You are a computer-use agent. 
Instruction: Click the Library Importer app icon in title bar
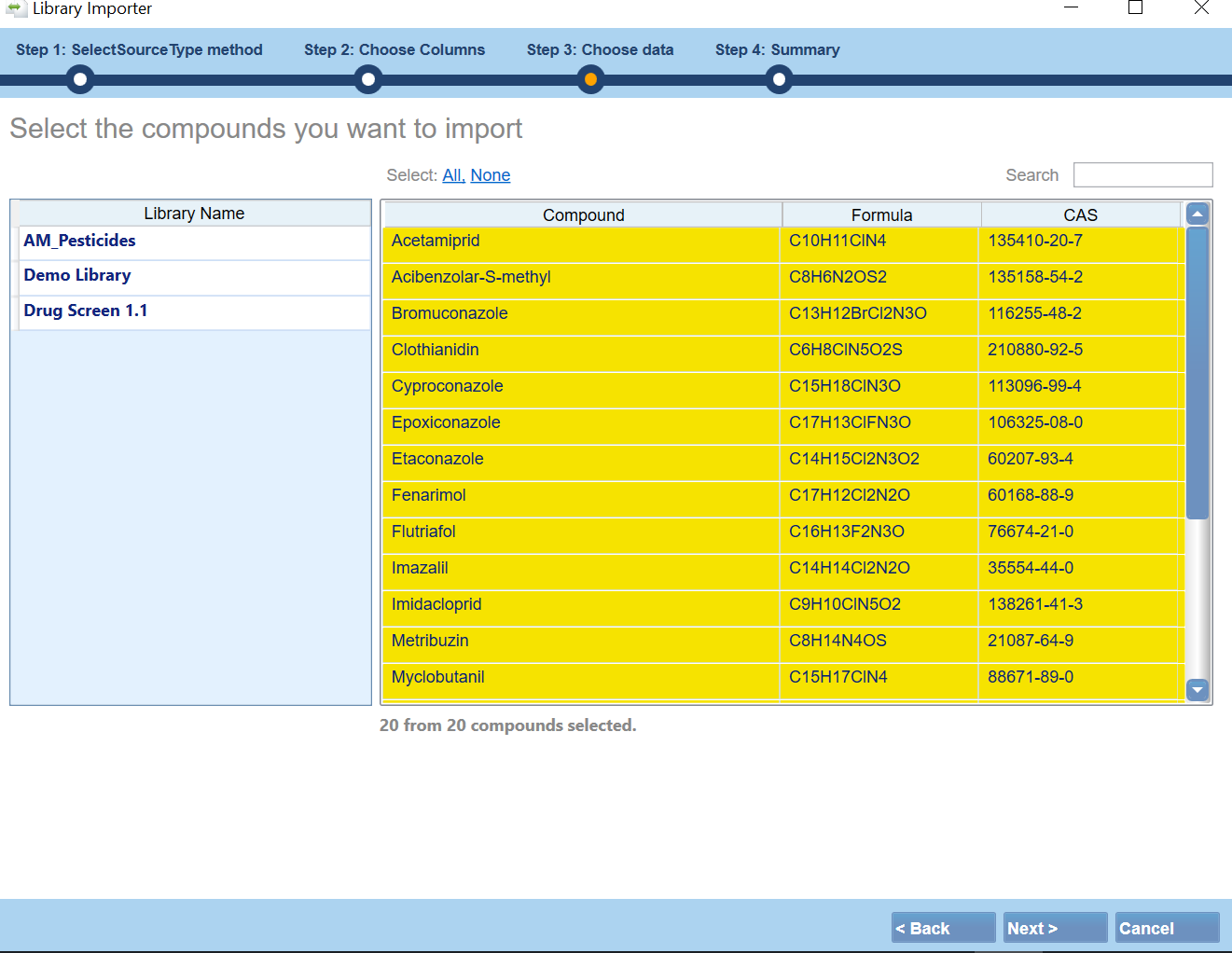16,8
